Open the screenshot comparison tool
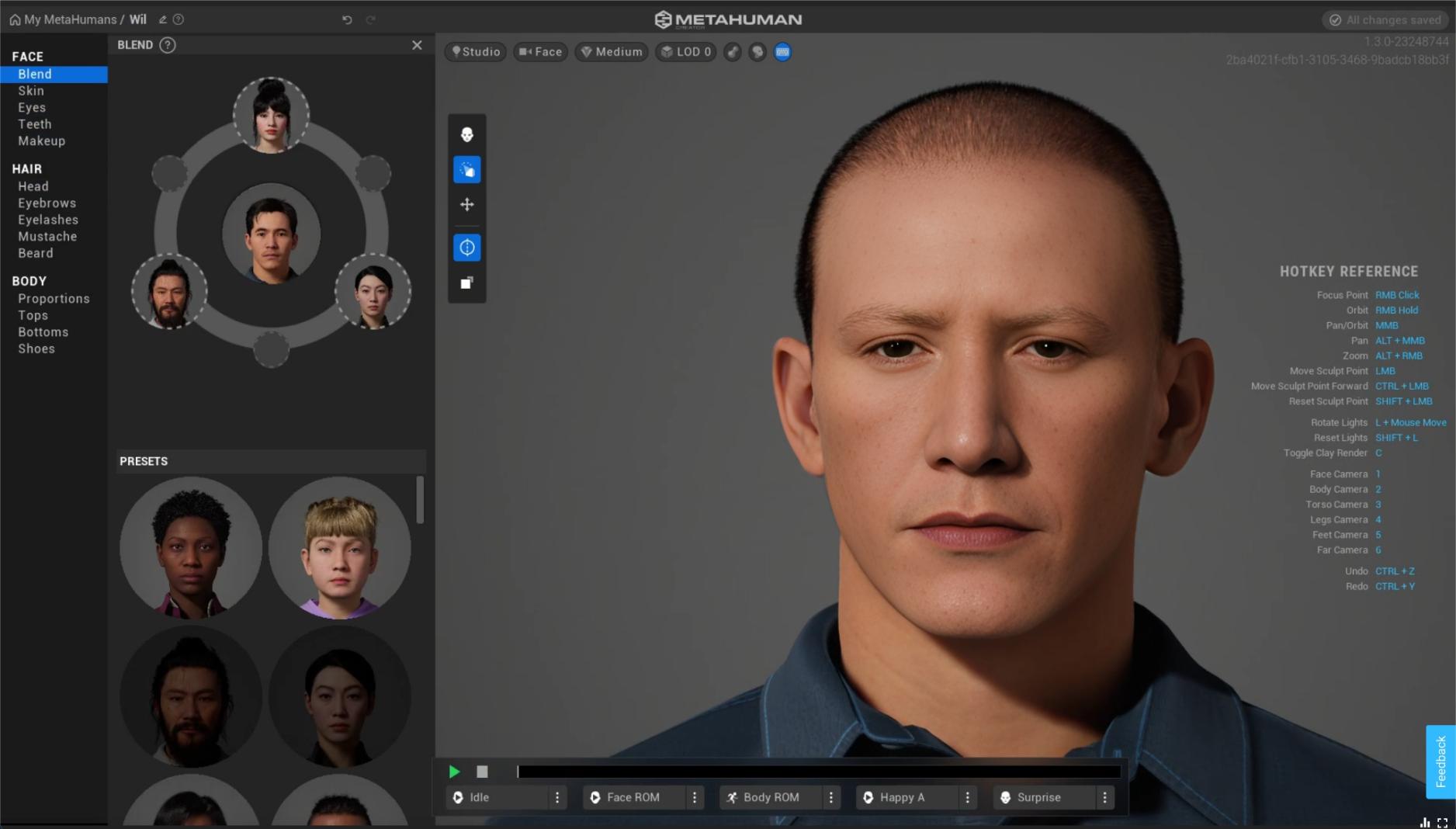The height and width of the screenshot is (829, 1456). (x=466, y=283)
